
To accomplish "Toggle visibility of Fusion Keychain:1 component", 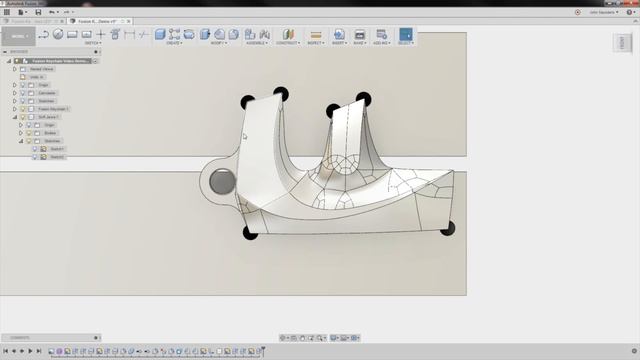I will pos(23,109).
